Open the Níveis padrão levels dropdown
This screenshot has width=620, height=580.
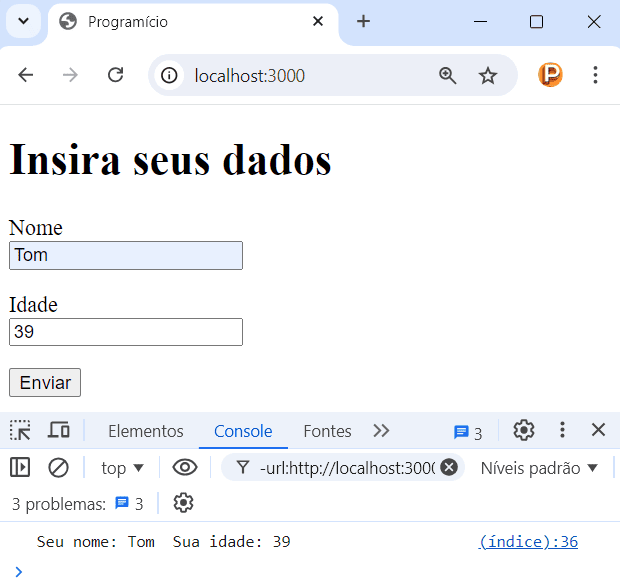click(x=539, y=469)
